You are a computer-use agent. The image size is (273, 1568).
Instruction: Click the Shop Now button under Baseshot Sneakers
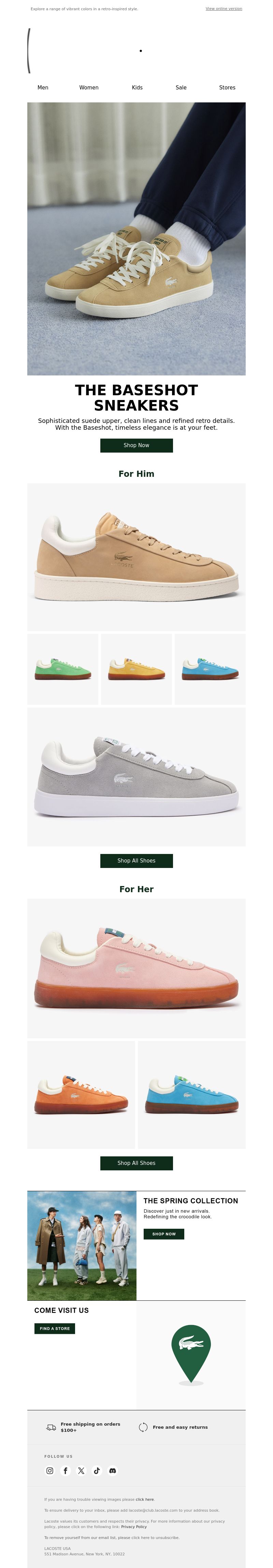click(x=136, y=445)
